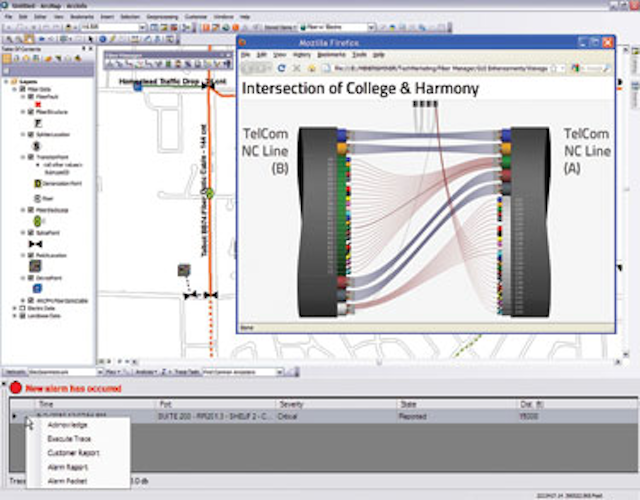640x500 pixels.
Task: Open the Stored Items Fiber/Electric dropdown
Action: [371, 28]
